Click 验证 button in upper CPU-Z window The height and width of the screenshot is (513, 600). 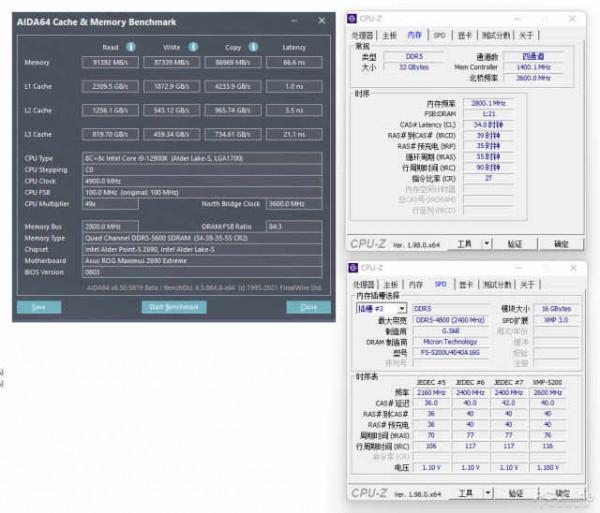515,244
